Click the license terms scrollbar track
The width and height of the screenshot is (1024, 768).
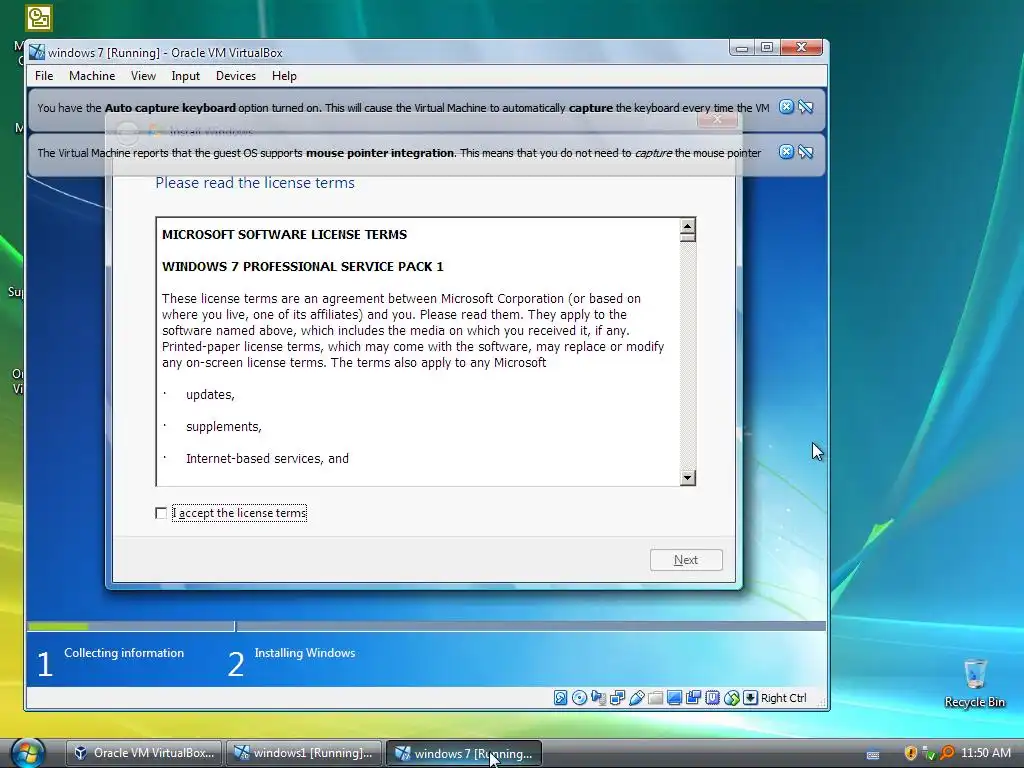pos(687,356)
